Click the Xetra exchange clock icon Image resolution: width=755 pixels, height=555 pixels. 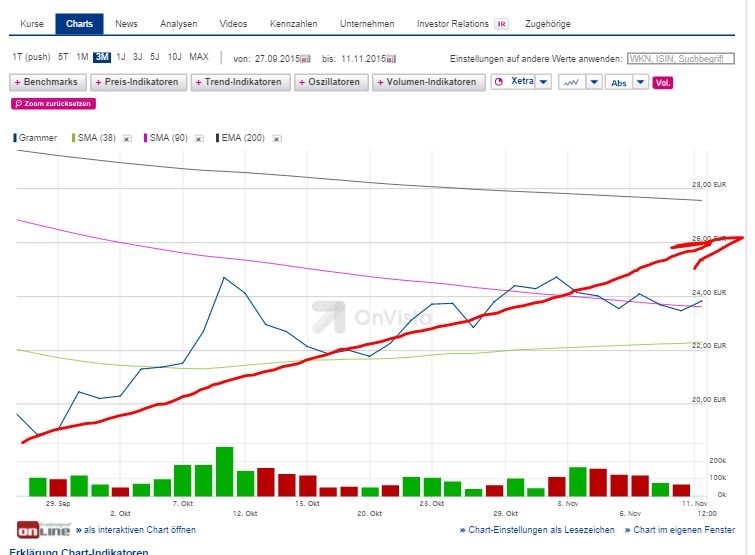tap(499, 82)
